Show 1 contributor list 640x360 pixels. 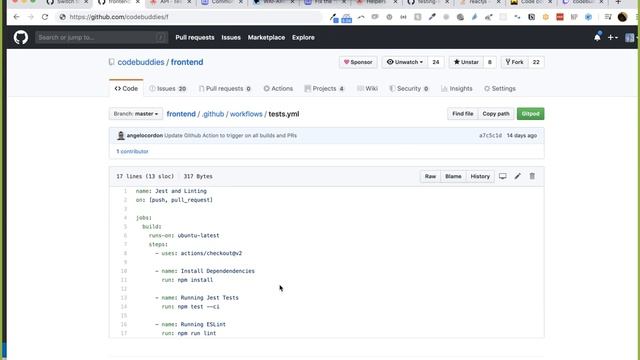132,151
